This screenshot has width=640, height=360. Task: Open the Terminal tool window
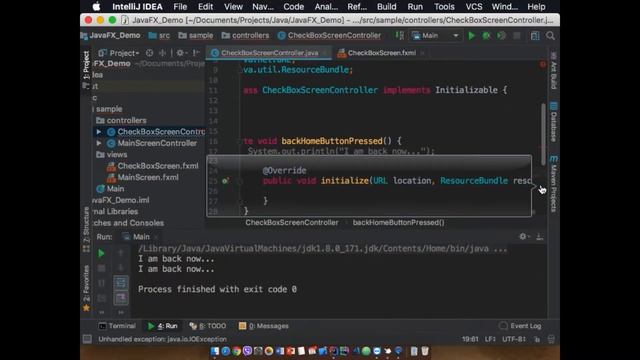[117, 326]
